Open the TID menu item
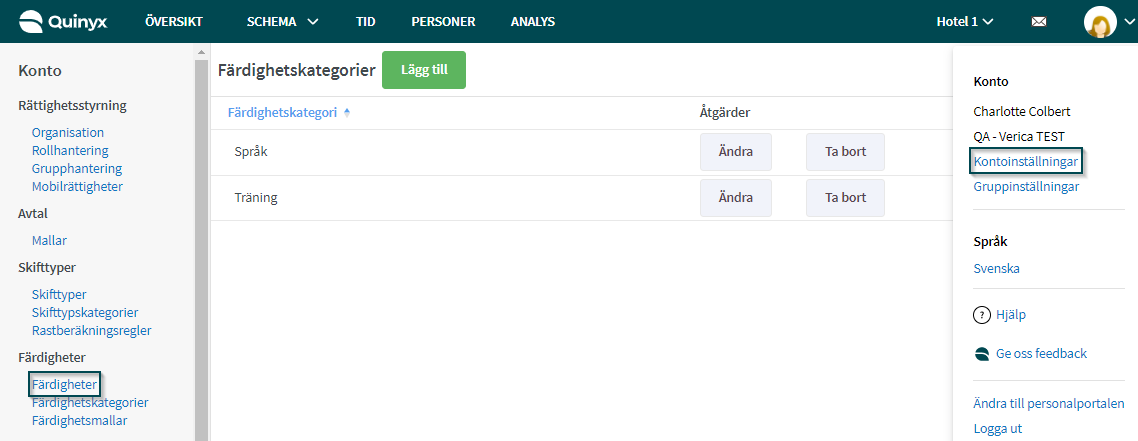The image size is (1138, 441). (x=366, y=22)
